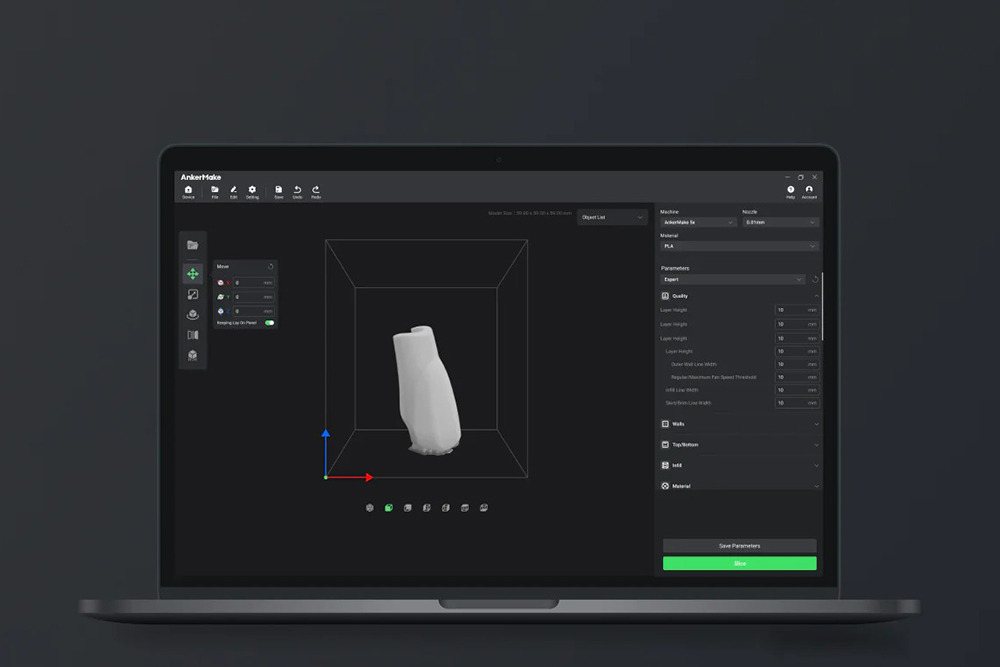
Task: Open the File menu in the toolbar
Action: 215,190
